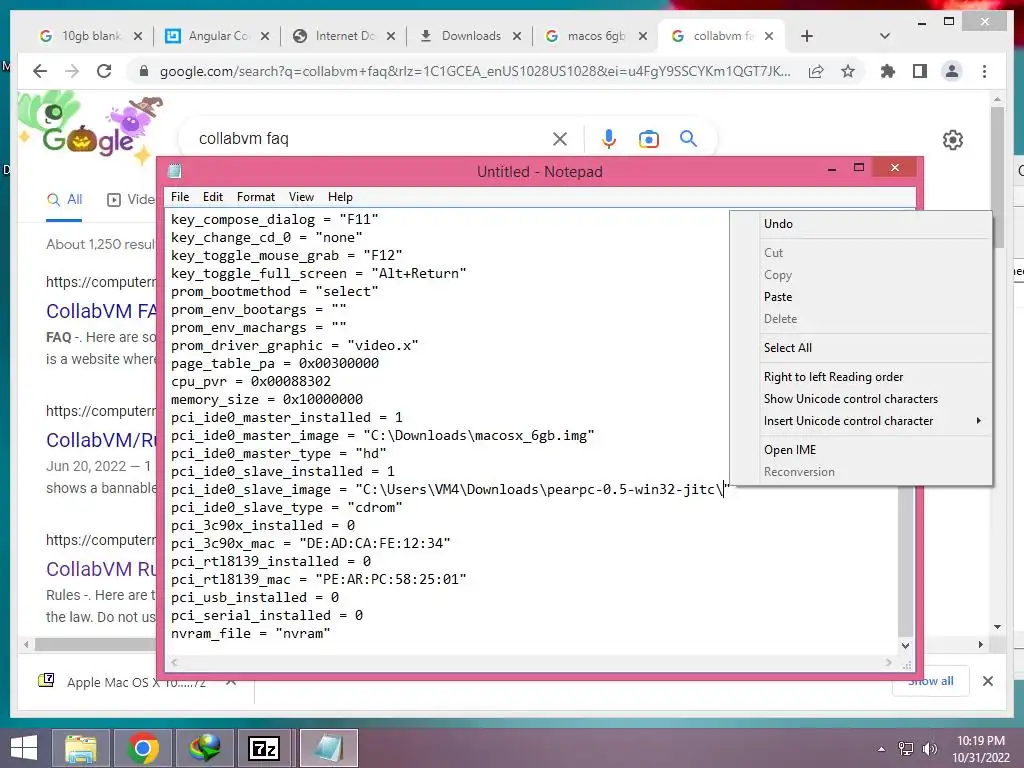The width and height of the screenshot is (1024, 768).
Task: Open Chrome extensions puzzle icon
Action: (x=888, y=71)
